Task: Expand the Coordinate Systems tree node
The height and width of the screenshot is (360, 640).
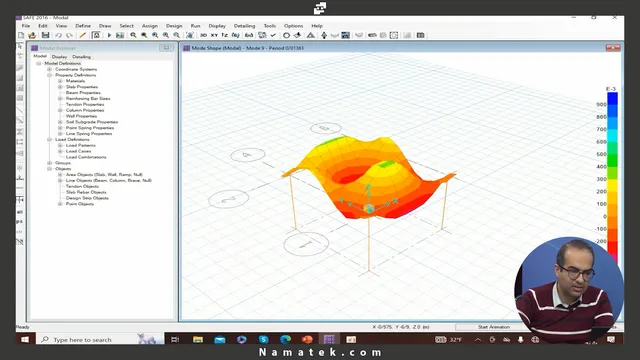Action: point(49,69)
